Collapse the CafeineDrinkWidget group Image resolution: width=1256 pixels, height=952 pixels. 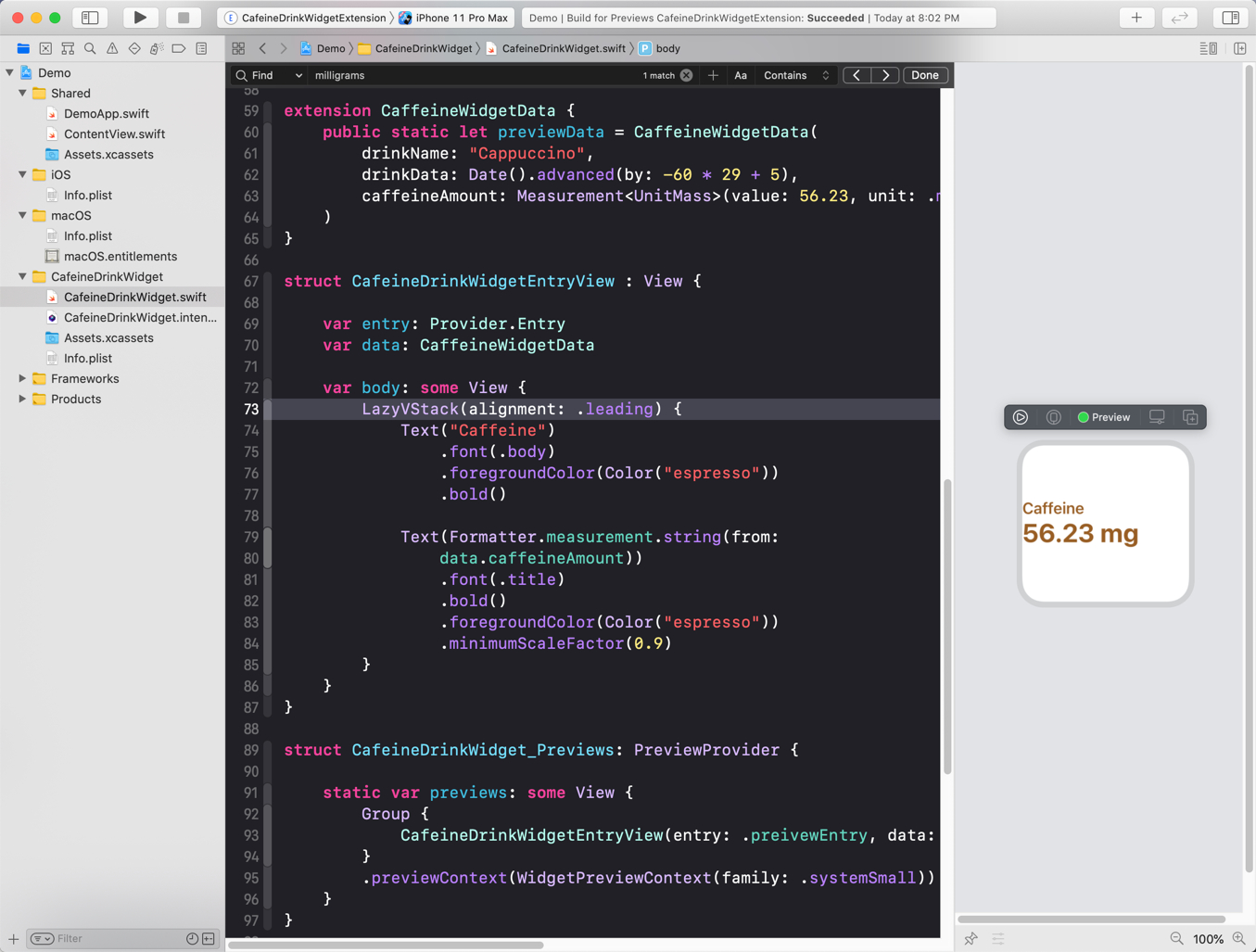22,276
